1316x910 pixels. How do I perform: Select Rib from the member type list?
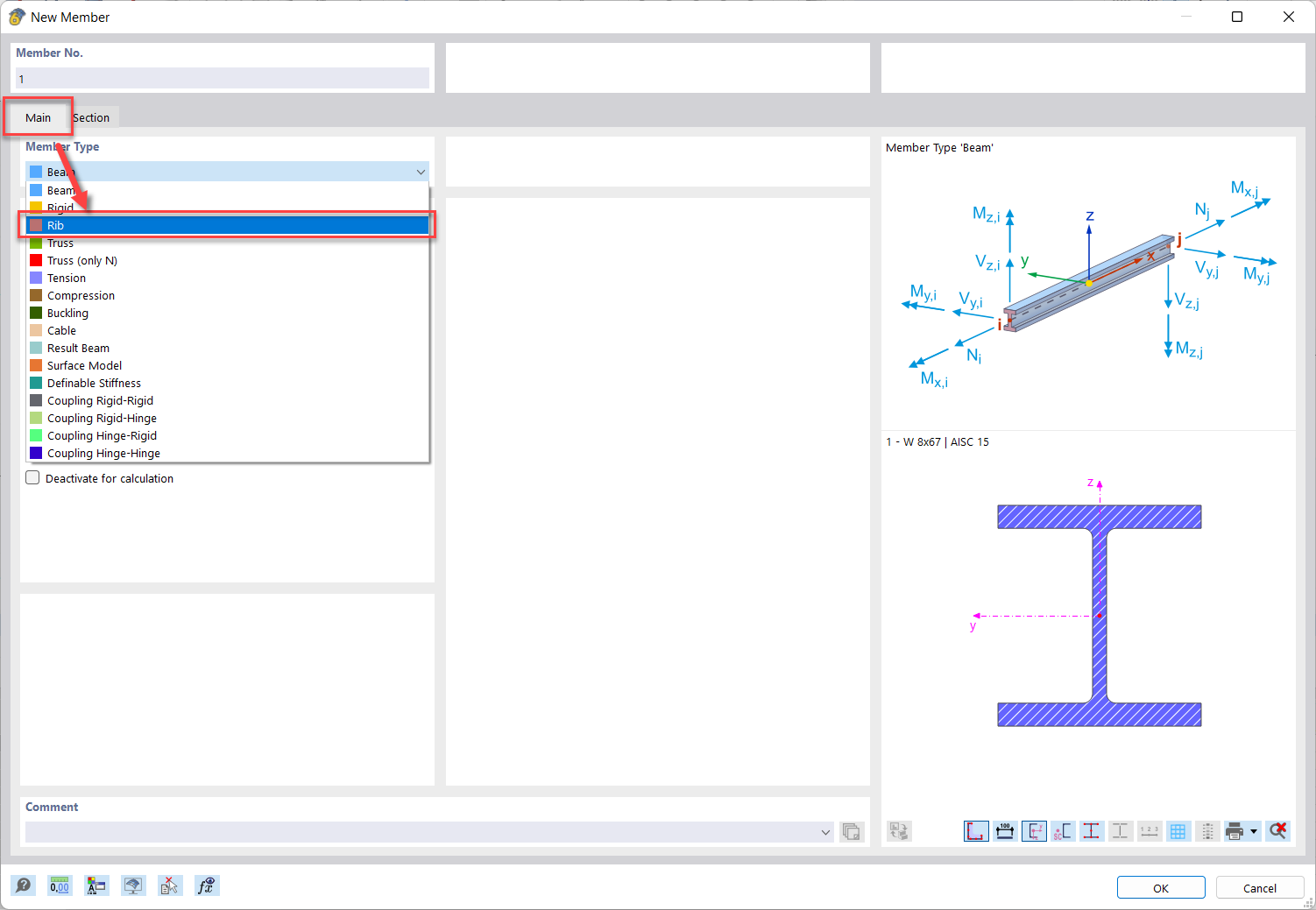coord(228,225)
